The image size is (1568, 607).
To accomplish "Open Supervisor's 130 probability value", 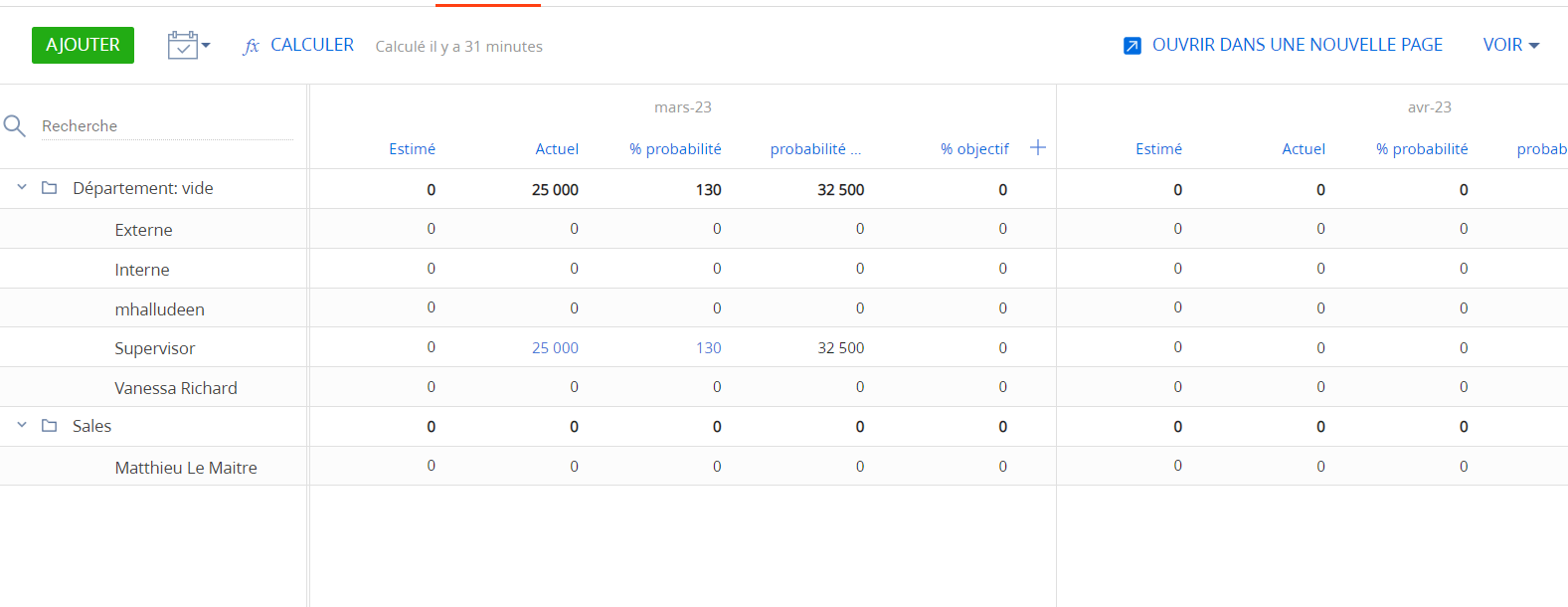I will tap(709, 348).
